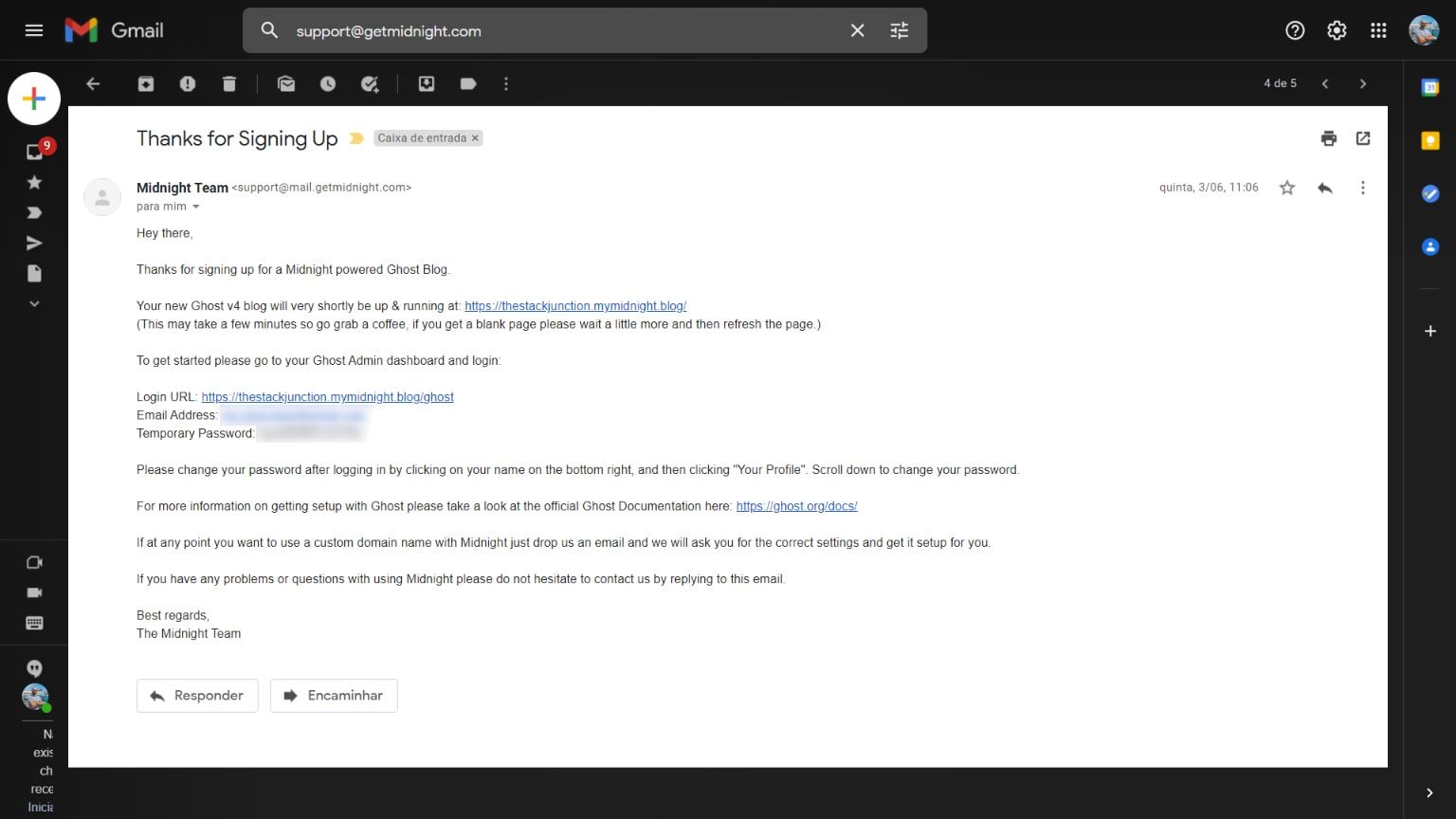Report this email as spam
The image size is (1456, 819).
[188, 83]
